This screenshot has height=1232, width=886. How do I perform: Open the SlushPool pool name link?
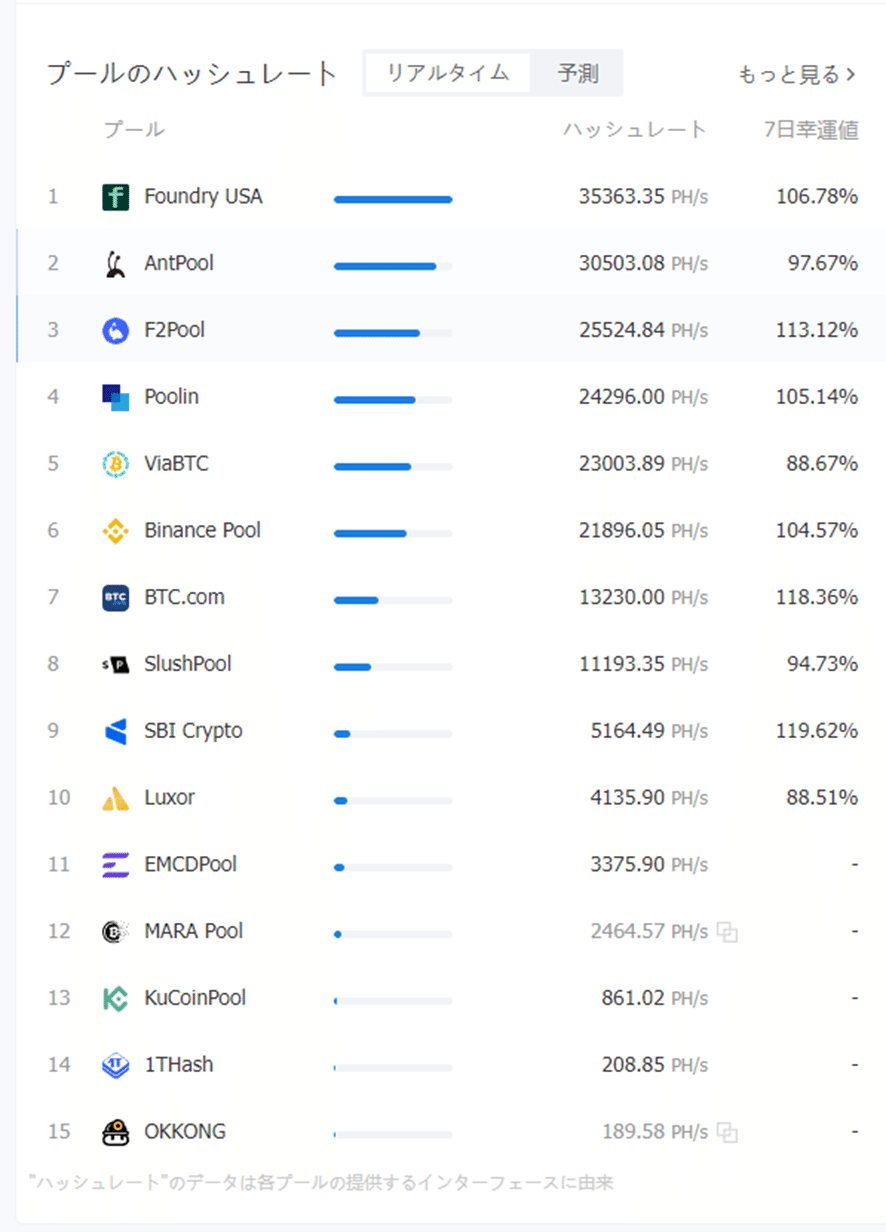coord(188,664)
